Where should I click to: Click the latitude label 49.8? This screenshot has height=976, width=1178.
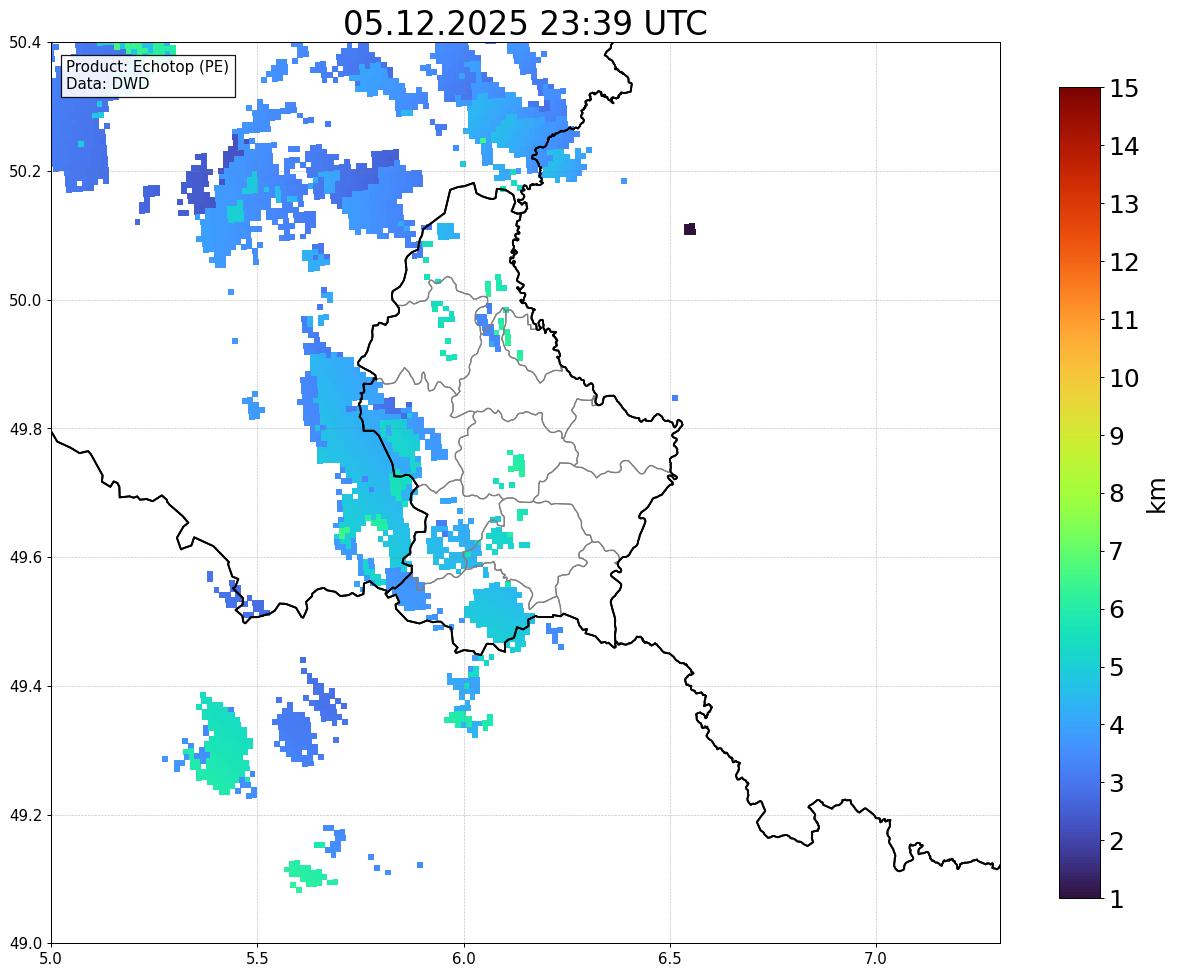point(24,429)
